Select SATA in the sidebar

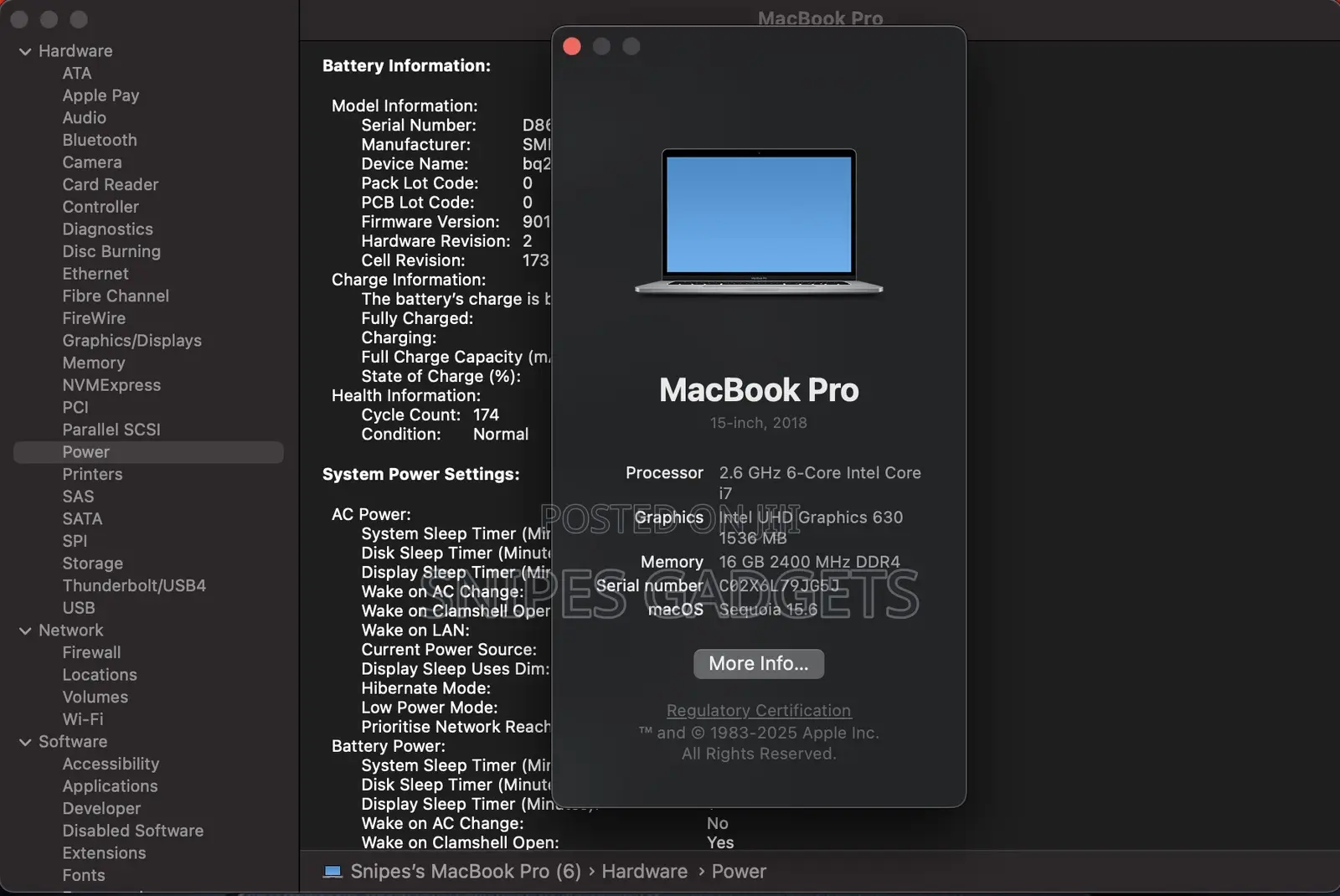[x=82, y=519]
